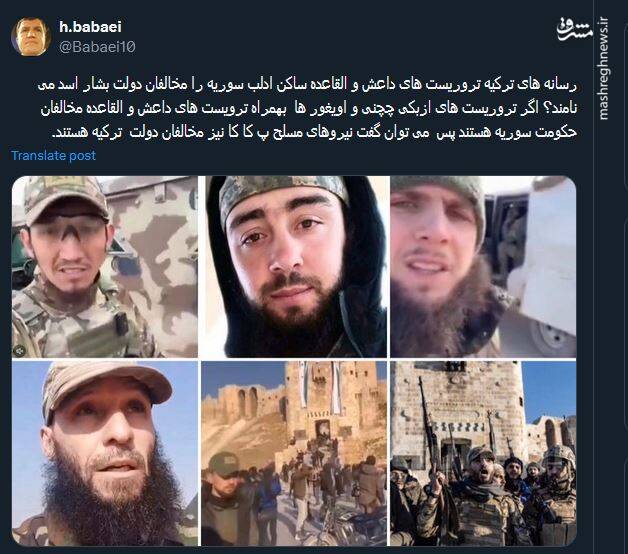The image size is (628, 554).
Task: Click Translate post link
Action: (x=53, y=155)
